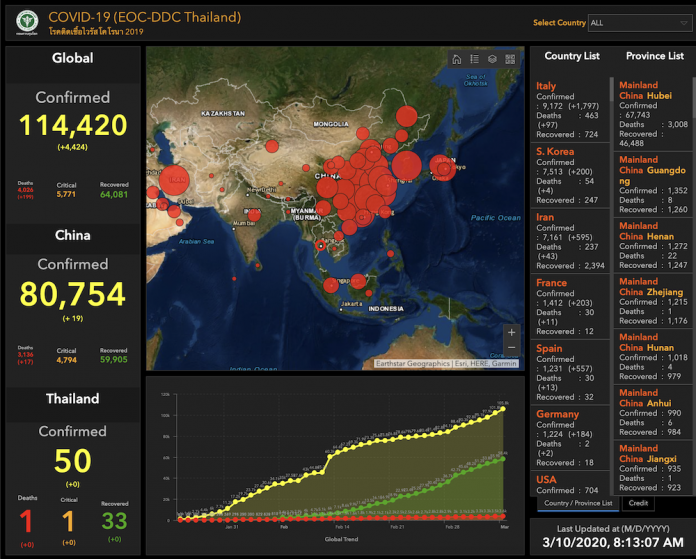The width and height of the screenshot is (696, 559).
Task: Open the basemap gallery grid icon
Action: pyautogui.click(x=510, y=59)
